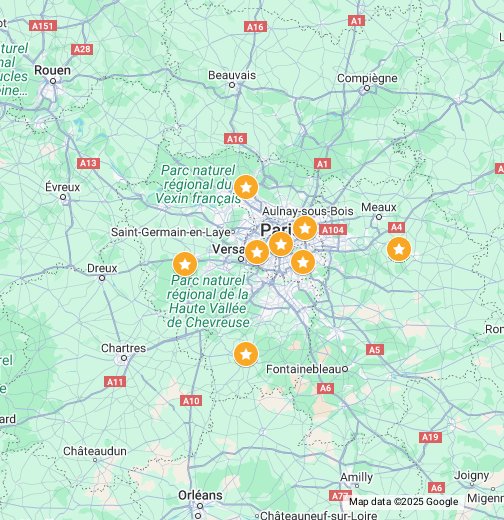Image resolution: width=504 pixels, height=520 pixels.
Task: Click the Rouen city label
Action: pyautogui.click(x=52, y=70)
